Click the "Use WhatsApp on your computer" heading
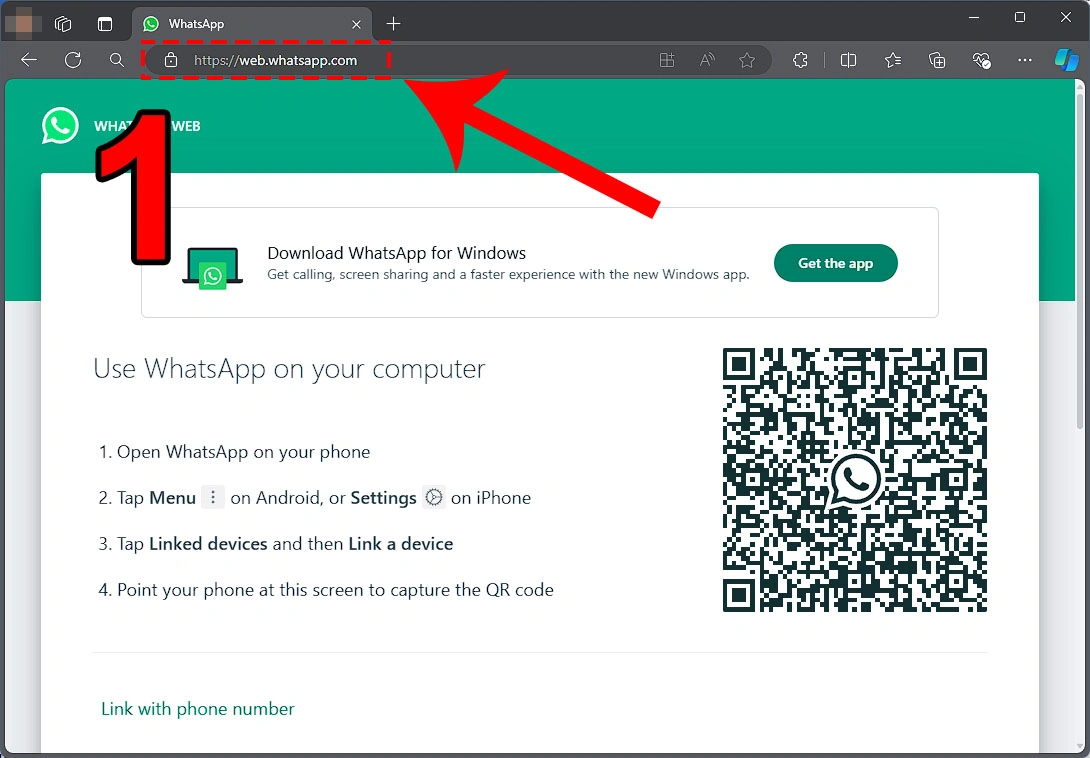Screen dimensions: 1090x758 point(289,369)
